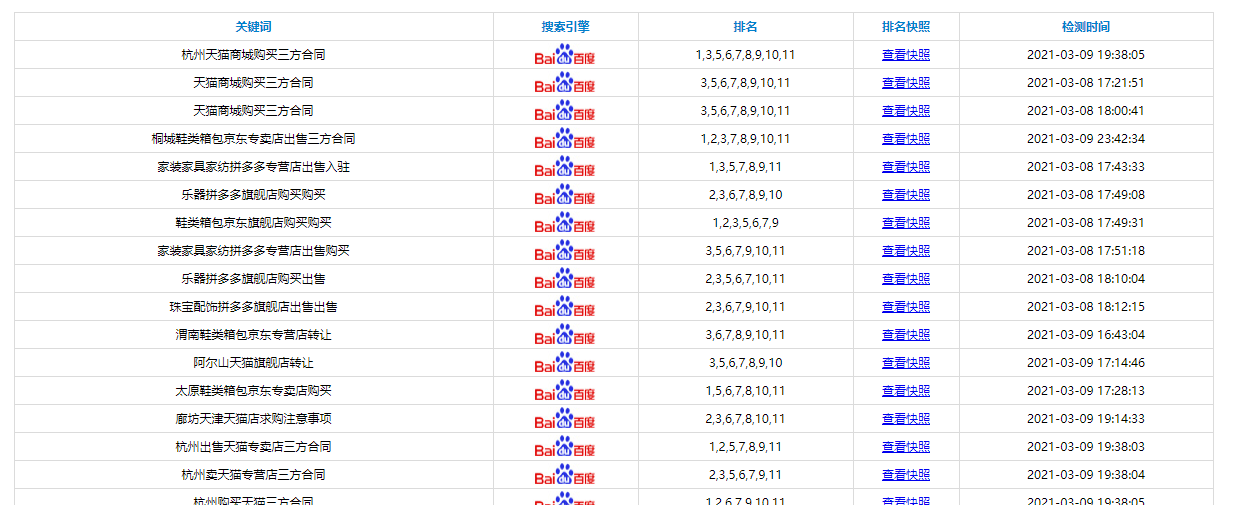
Task: Select timestamp 2021-03-09 19:38:03
Action: pos(1086,447)
